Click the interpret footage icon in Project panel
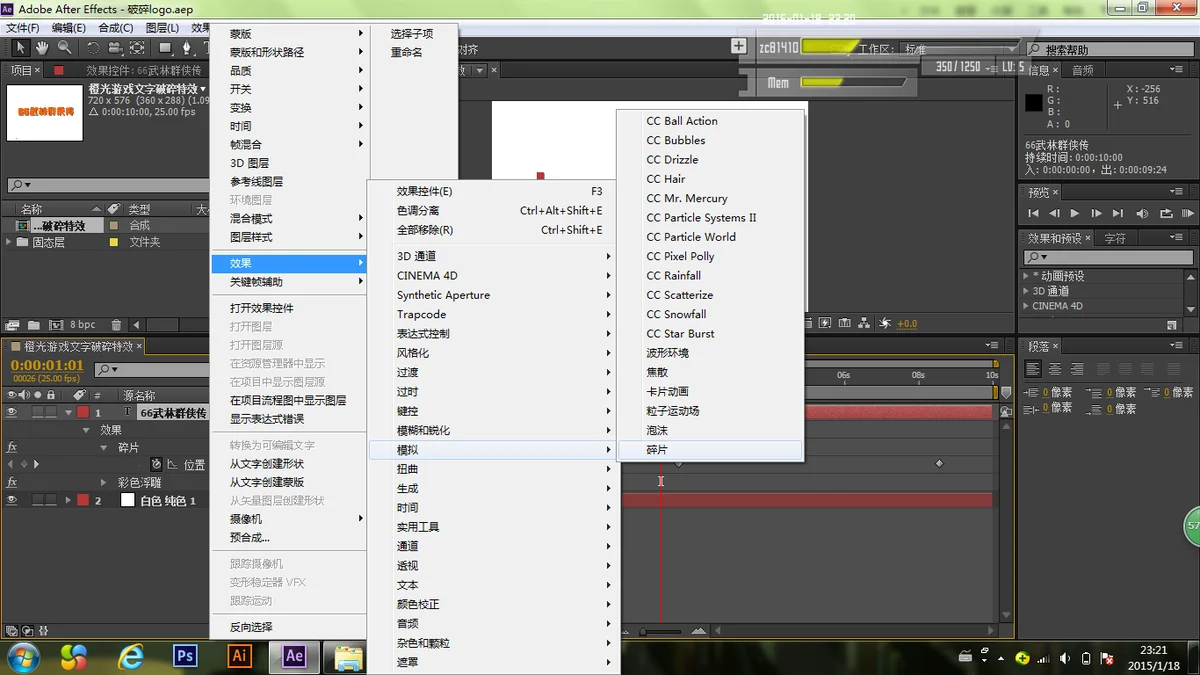 coord(13,325)
